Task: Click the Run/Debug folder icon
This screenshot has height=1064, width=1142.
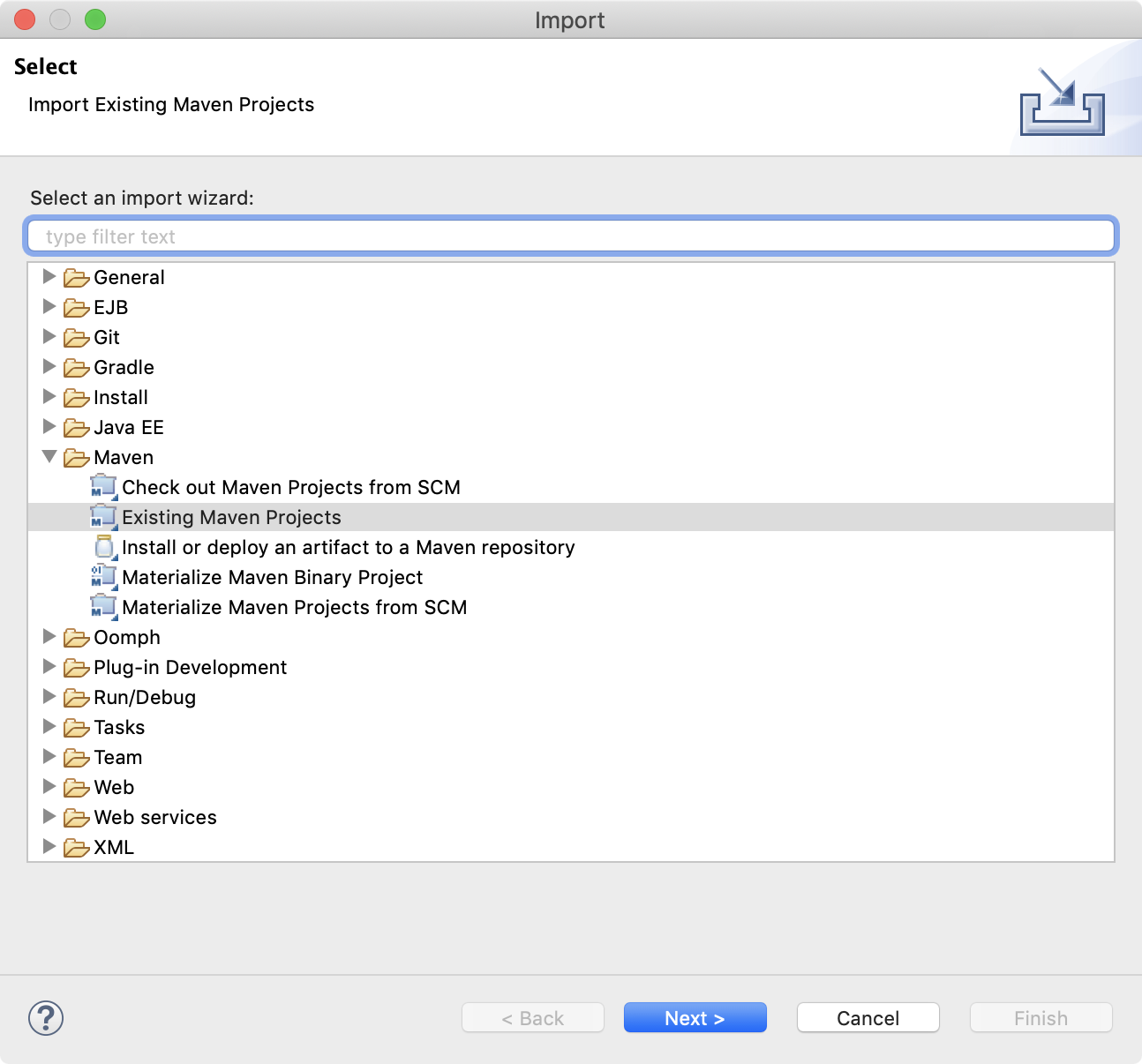Action: click(77, 698)
